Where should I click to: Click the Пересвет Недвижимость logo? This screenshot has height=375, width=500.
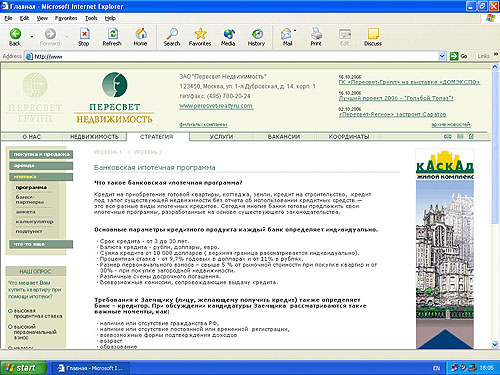tap(114, 98)
